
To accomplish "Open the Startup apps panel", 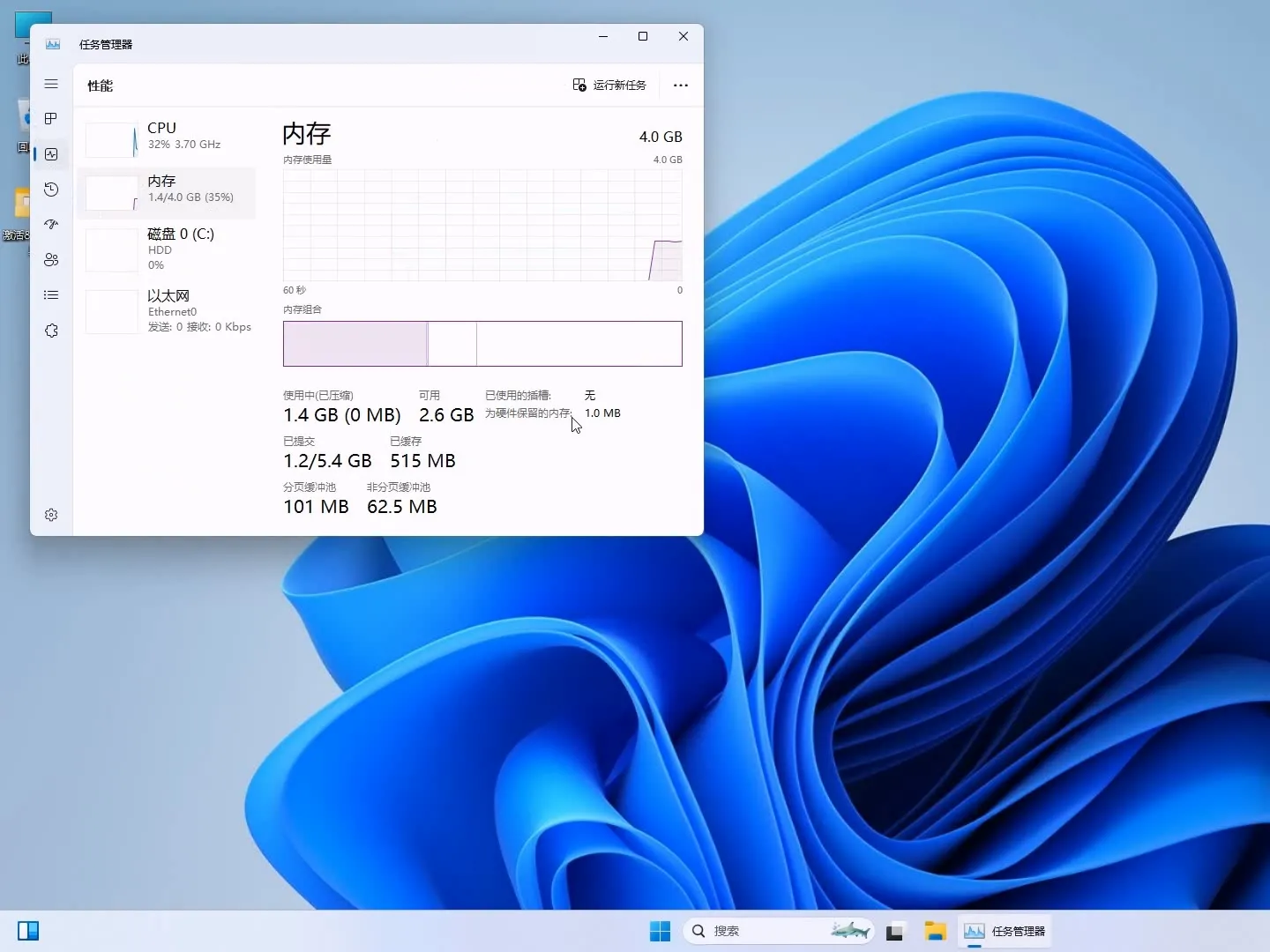I will click(50, 225).
